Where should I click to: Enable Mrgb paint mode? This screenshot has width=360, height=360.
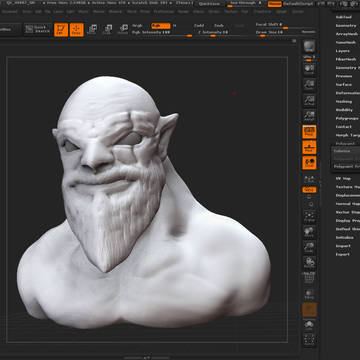tap(137, 26)
